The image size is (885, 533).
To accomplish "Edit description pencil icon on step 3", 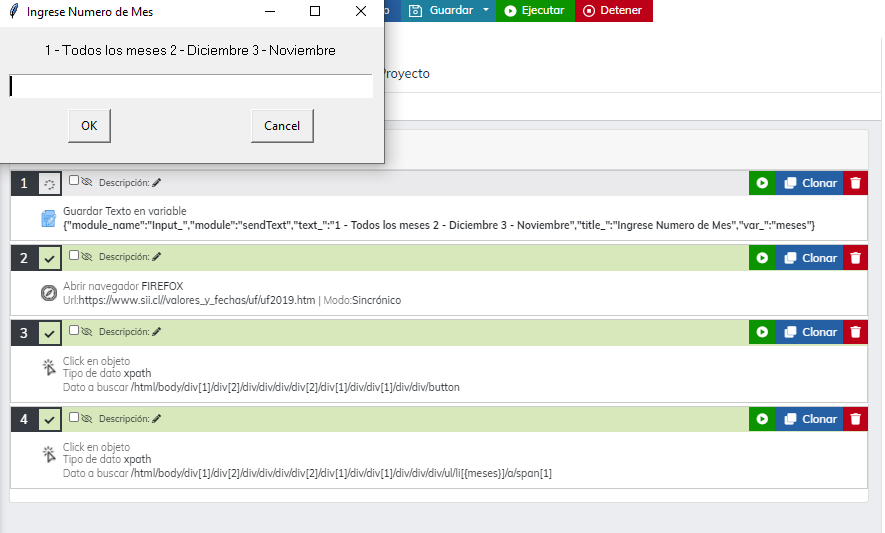I will click(x=156, y=332).
